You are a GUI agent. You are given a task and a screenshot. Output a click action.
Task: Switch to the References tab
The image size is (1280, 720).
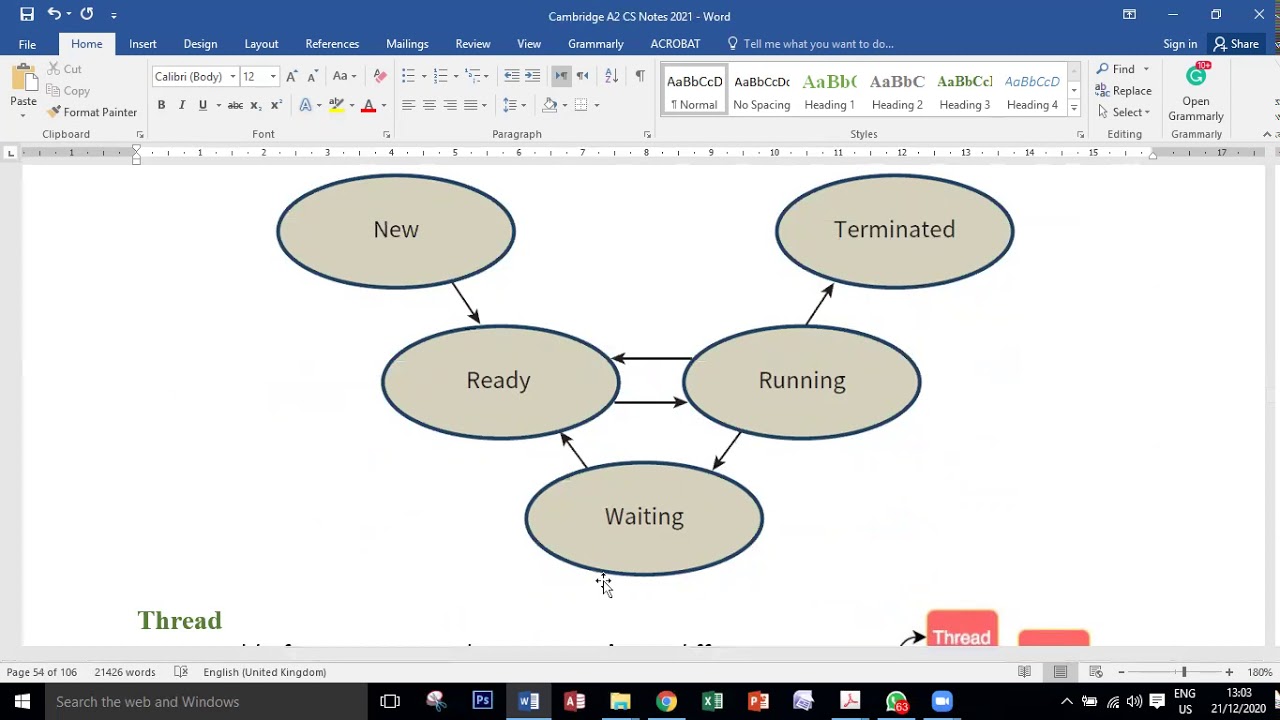(x=332, y=44)
